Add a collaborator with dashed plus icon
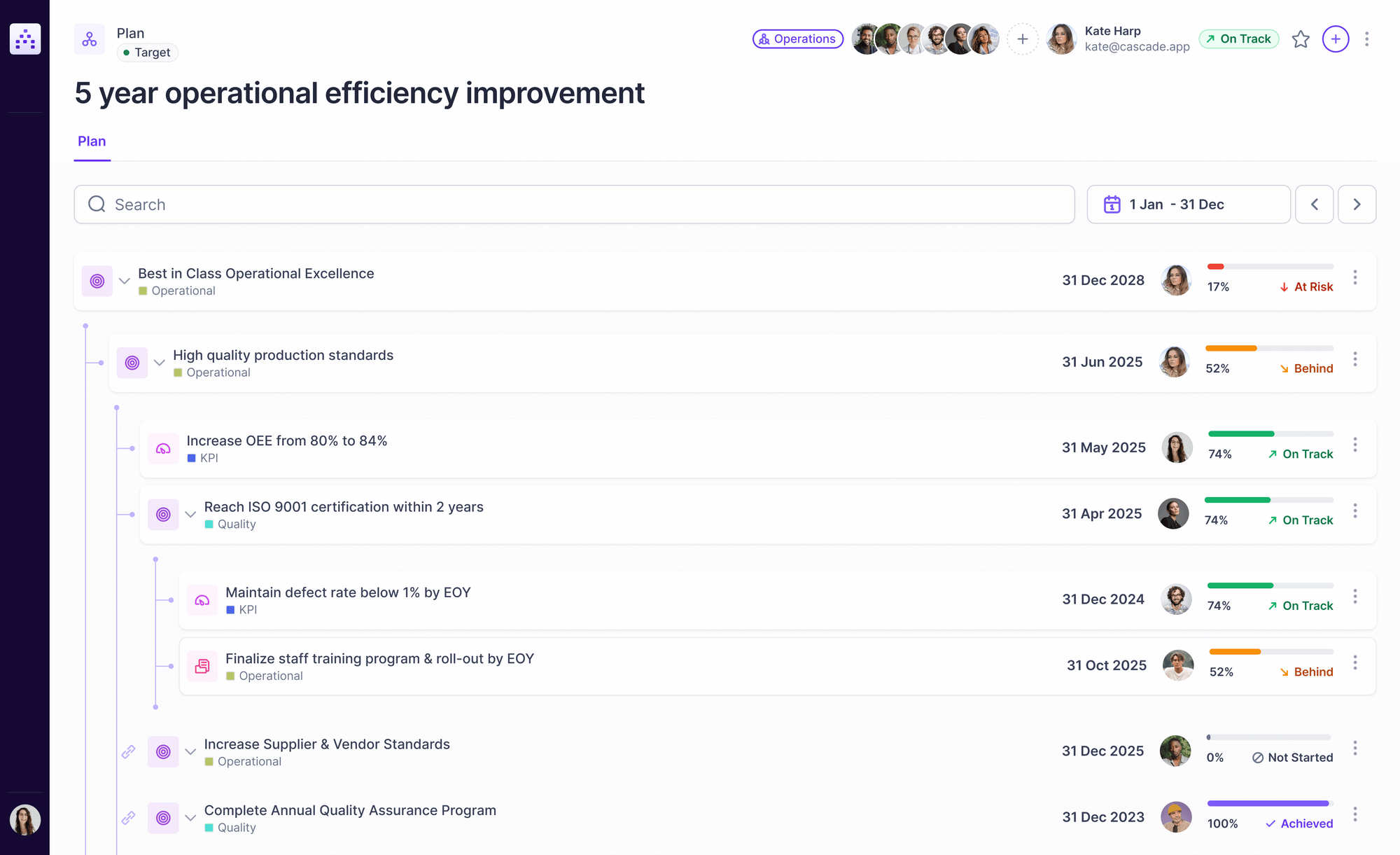The image size is (1400, 855). point(1023,39)
